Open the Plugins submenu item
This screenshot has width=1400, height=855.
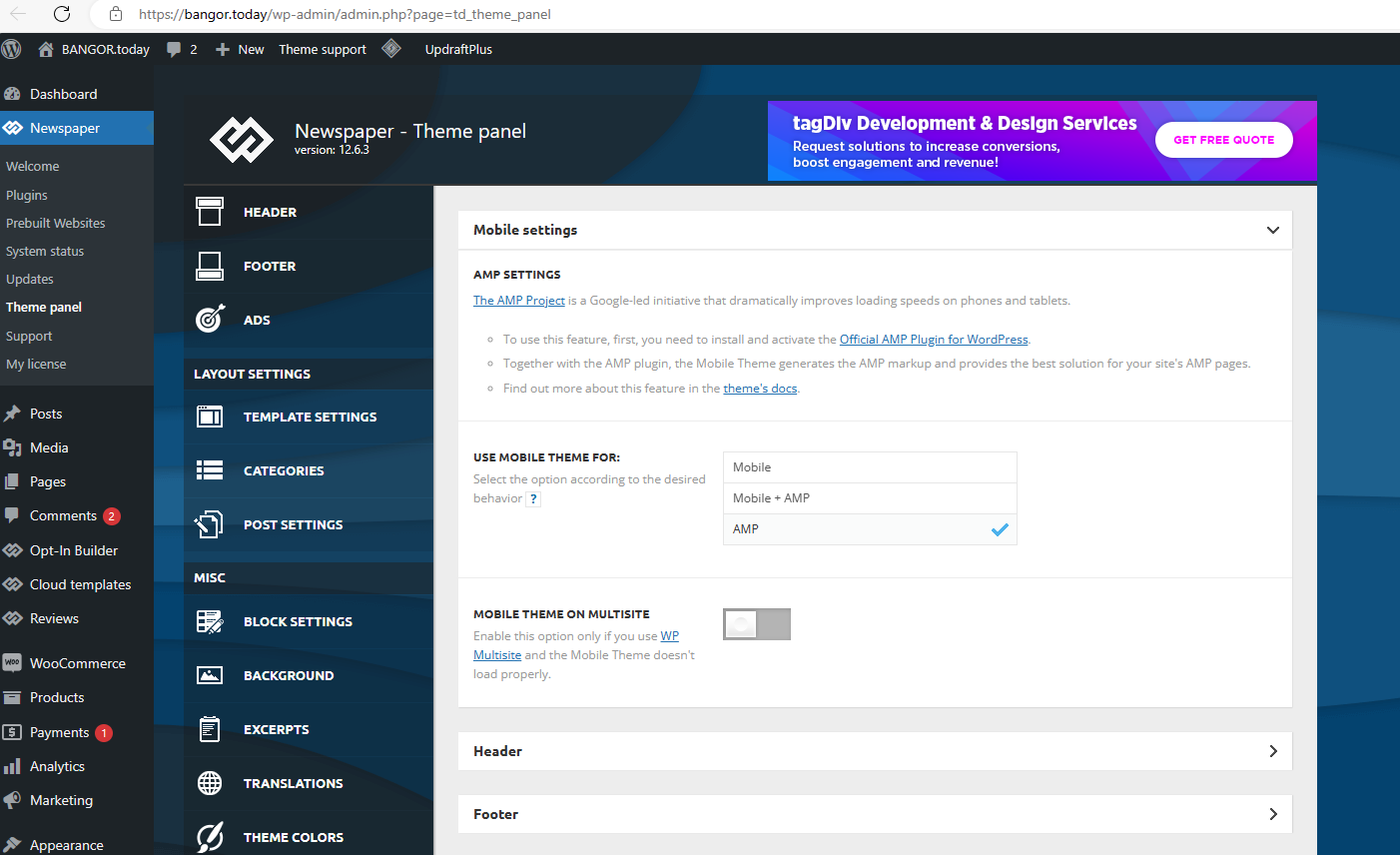(27, 196)
